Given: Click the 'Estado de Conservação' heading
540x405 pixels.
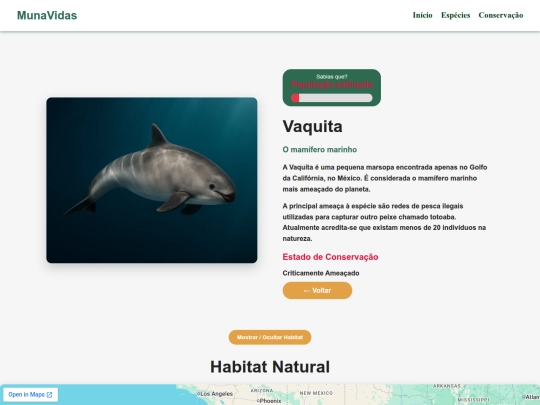Looking at the screenshot, I should coord(330,257).
